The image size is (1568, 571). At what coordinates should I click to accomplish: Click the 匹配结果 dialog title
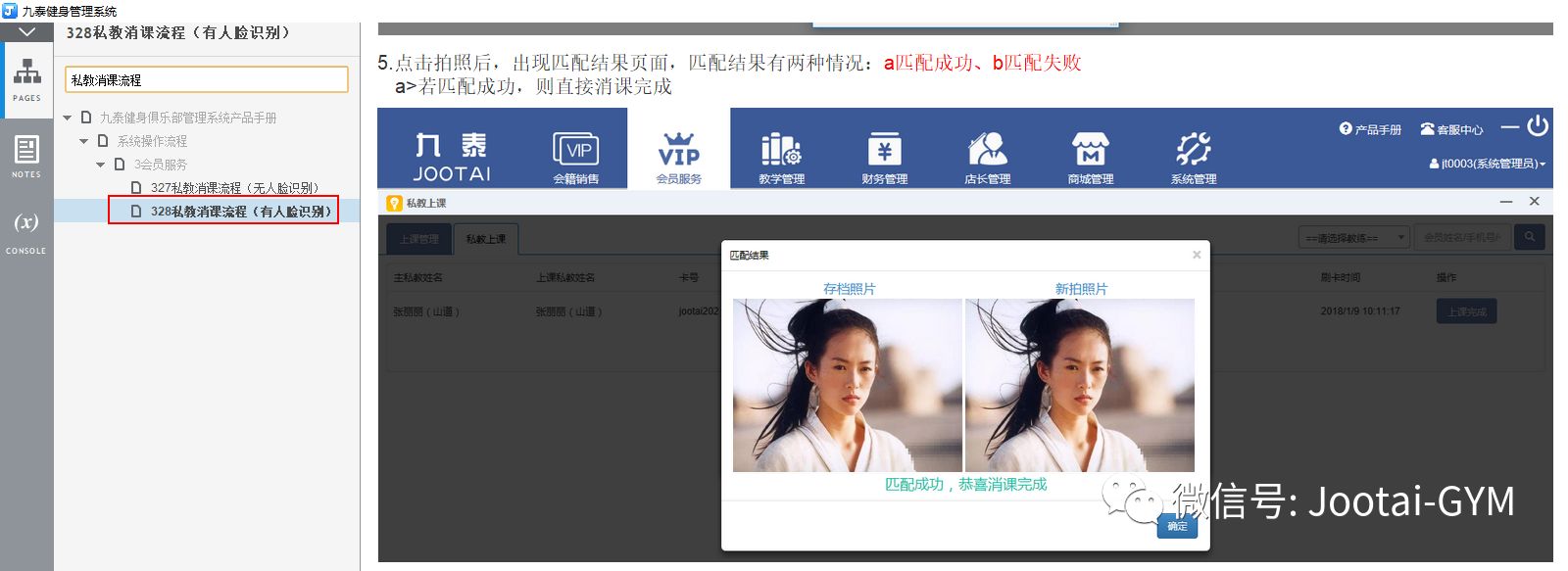(x=750, y=256)
